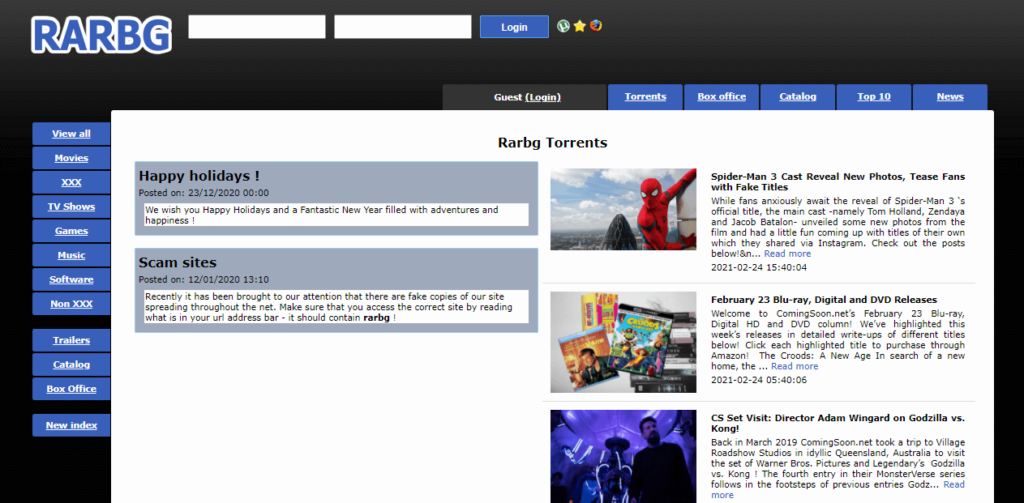Click timestamp 2021-02-24 05:40:06
The width and height of the screenshot is (1024, 503).
[x=759, y=380]
